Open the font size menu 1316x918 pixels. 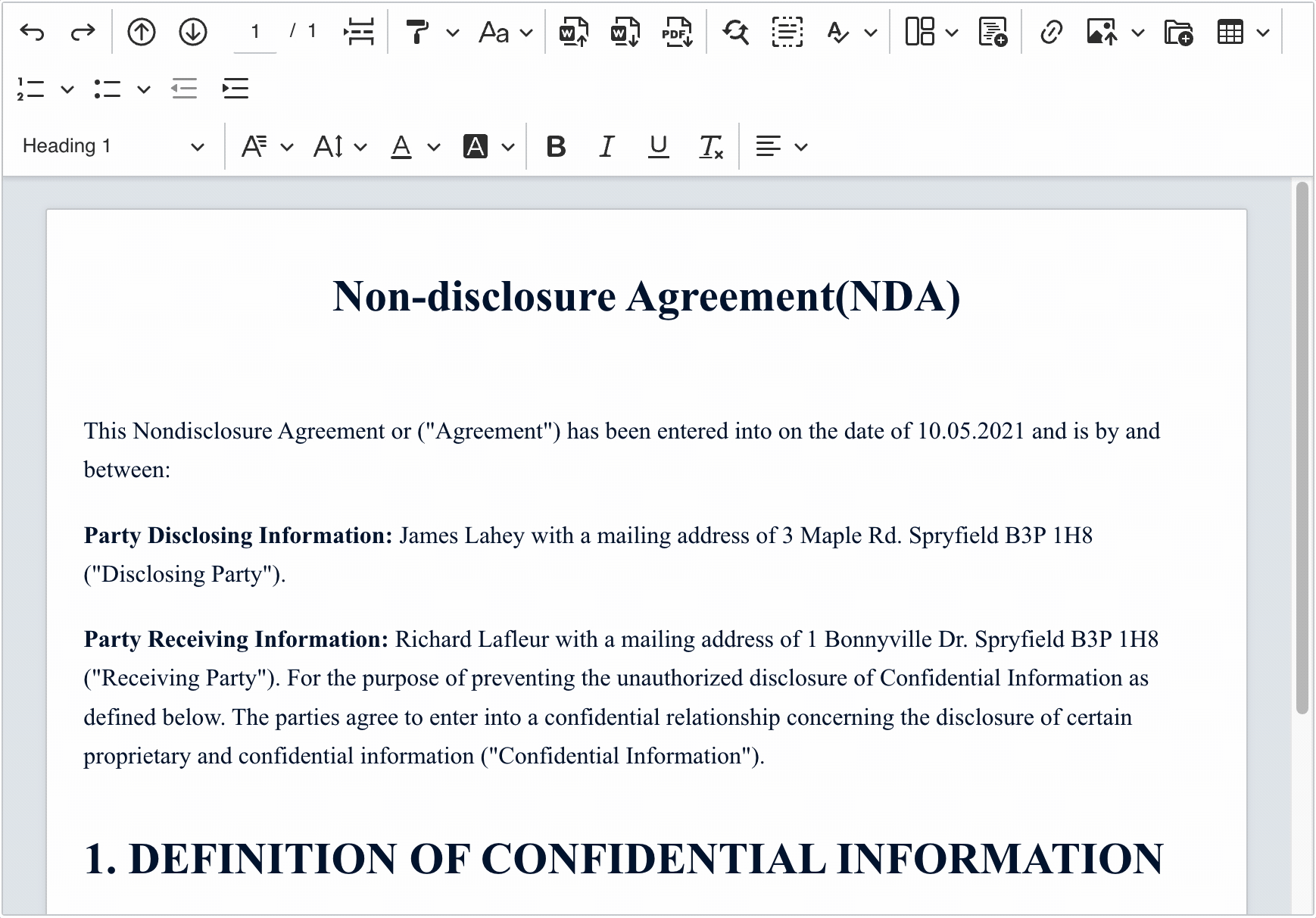pyautogui.click(x=340, y=146)
